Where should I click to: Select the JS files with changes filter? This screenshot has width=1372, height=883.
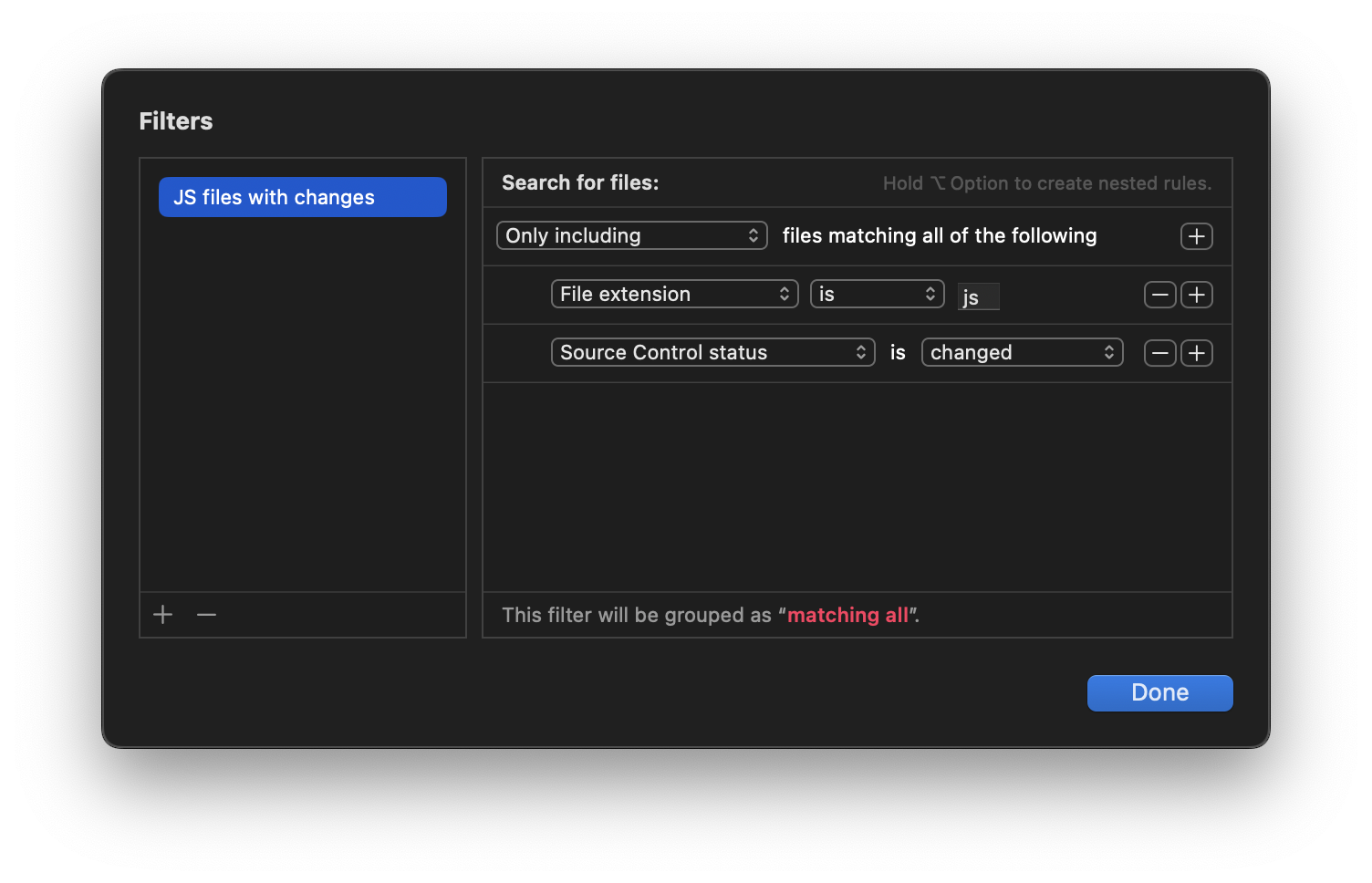303,197
